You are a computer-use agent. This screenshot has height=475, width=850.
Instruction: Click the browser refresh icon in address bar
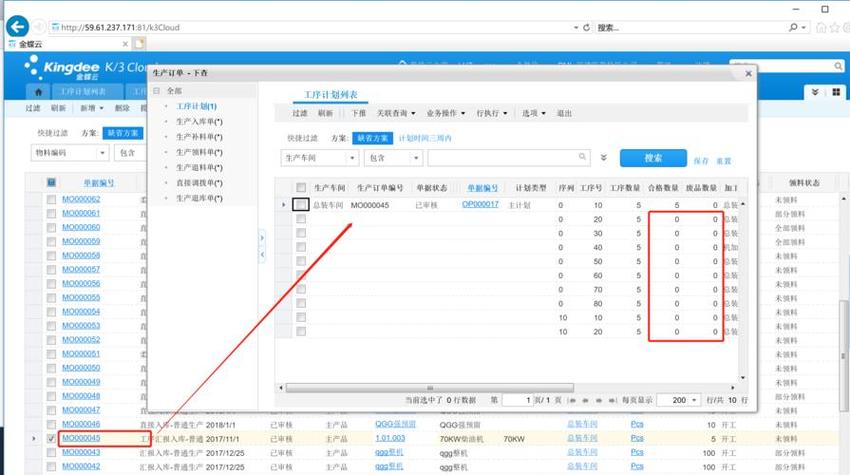[x=586, y=27]
